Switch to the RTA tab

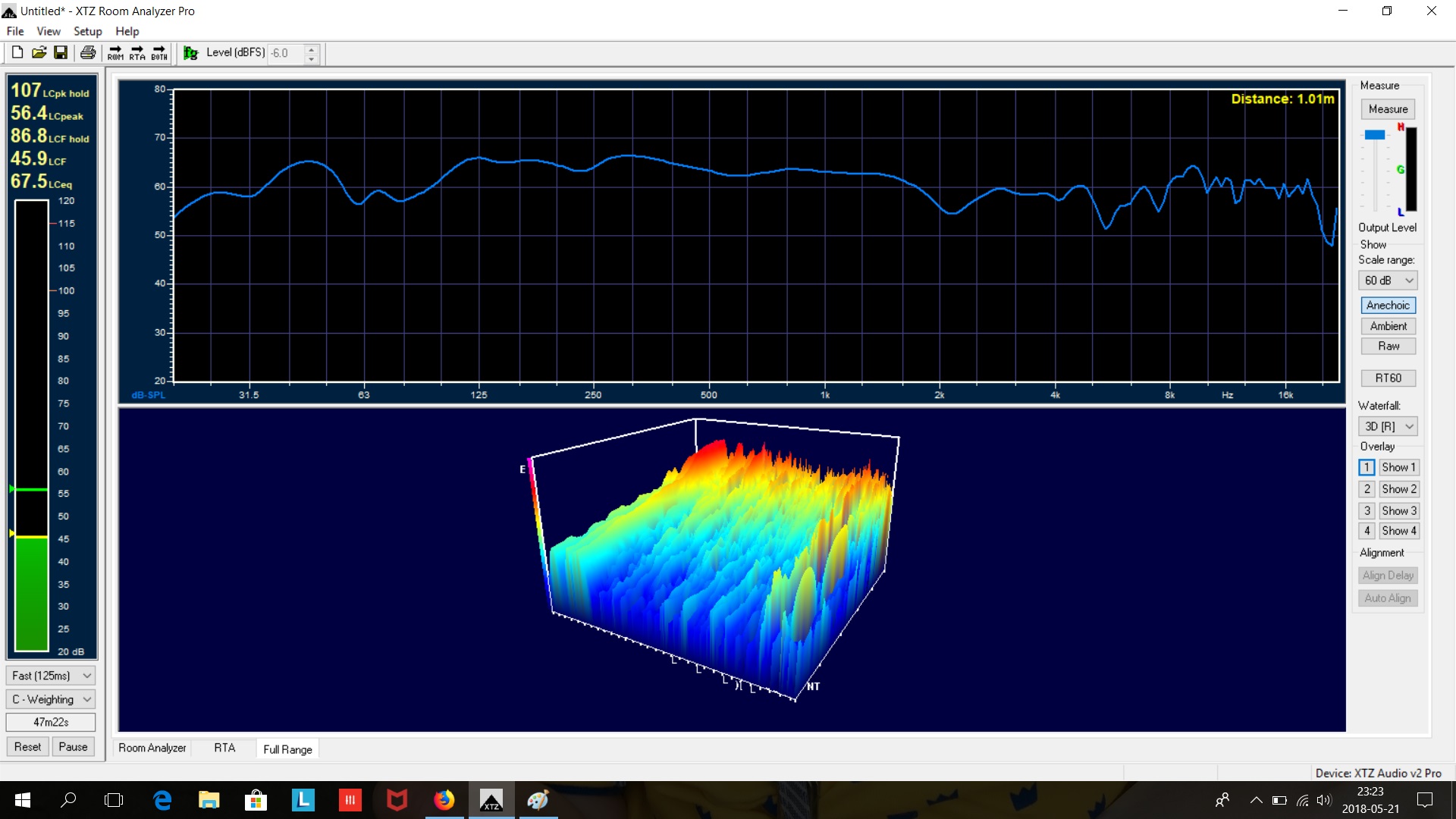pyautogui.click(x=224, y=748)
